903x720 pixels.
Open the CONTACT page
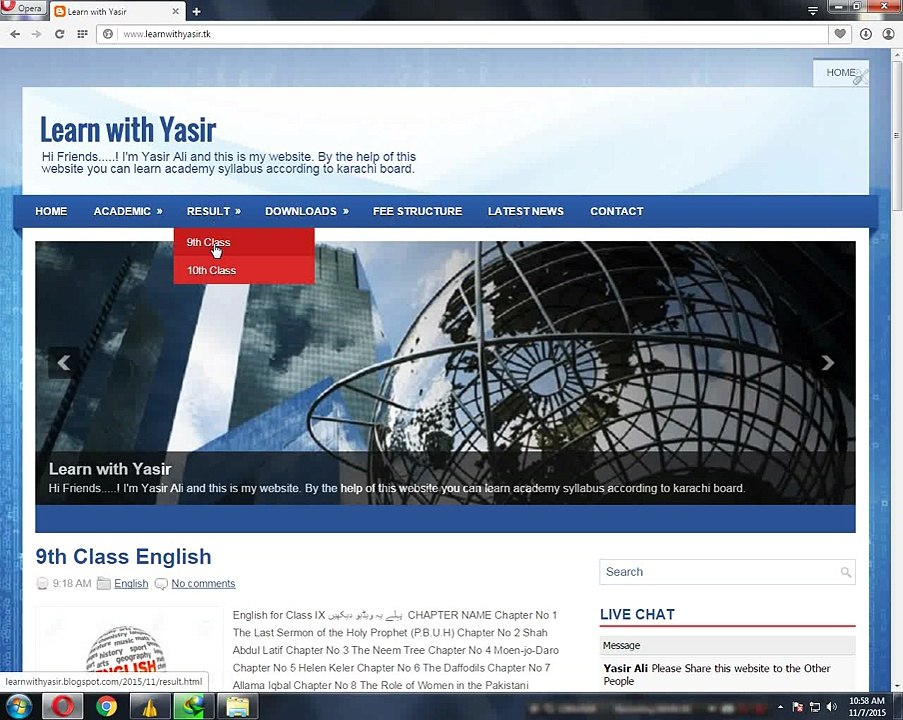[x=617, y=211]
